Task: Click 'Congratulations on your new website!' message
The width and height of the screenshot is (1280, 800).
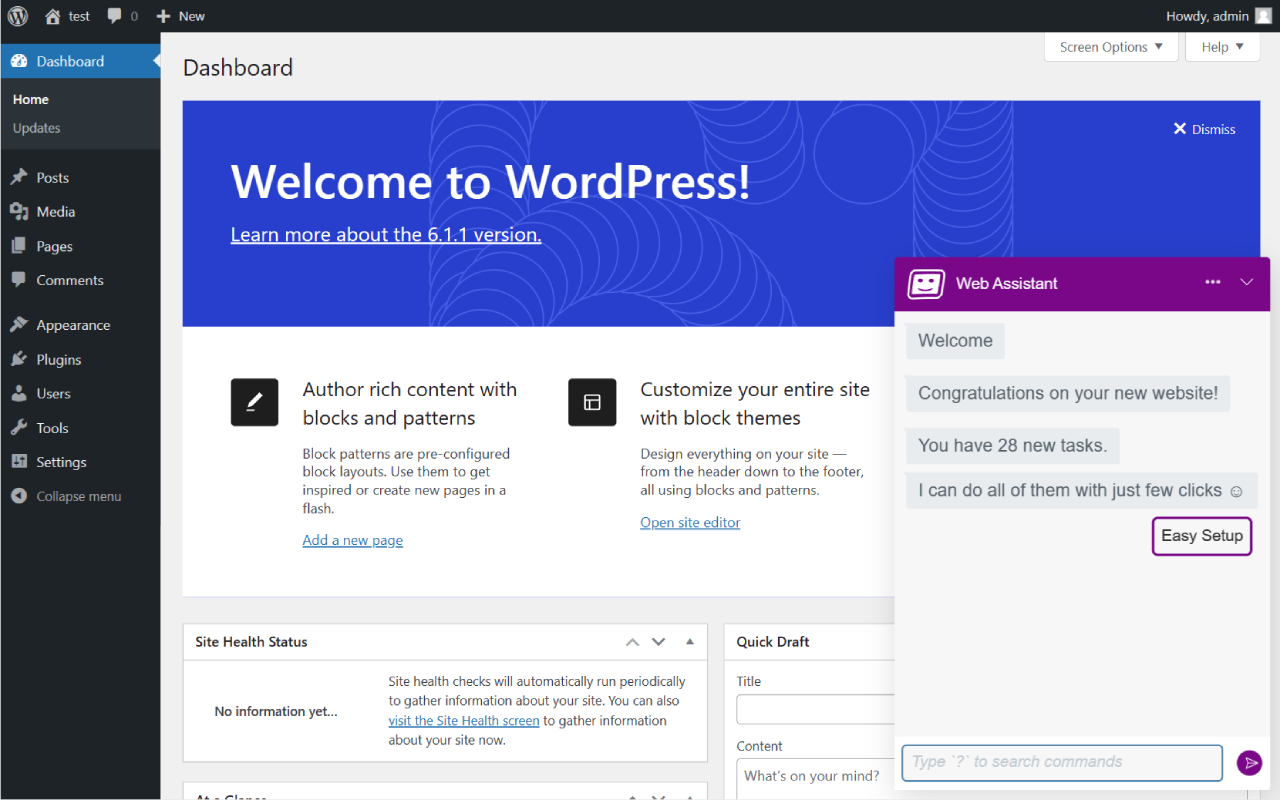Action: click(1068, 393)
